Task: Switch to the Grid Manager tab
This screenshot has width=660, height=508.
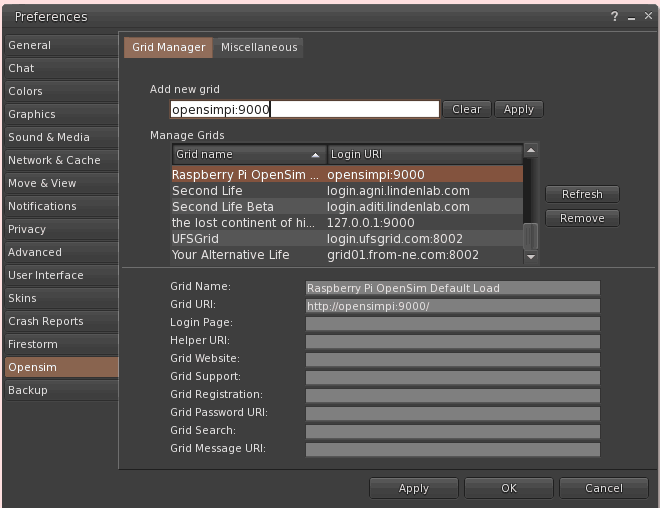Action: 168,48
